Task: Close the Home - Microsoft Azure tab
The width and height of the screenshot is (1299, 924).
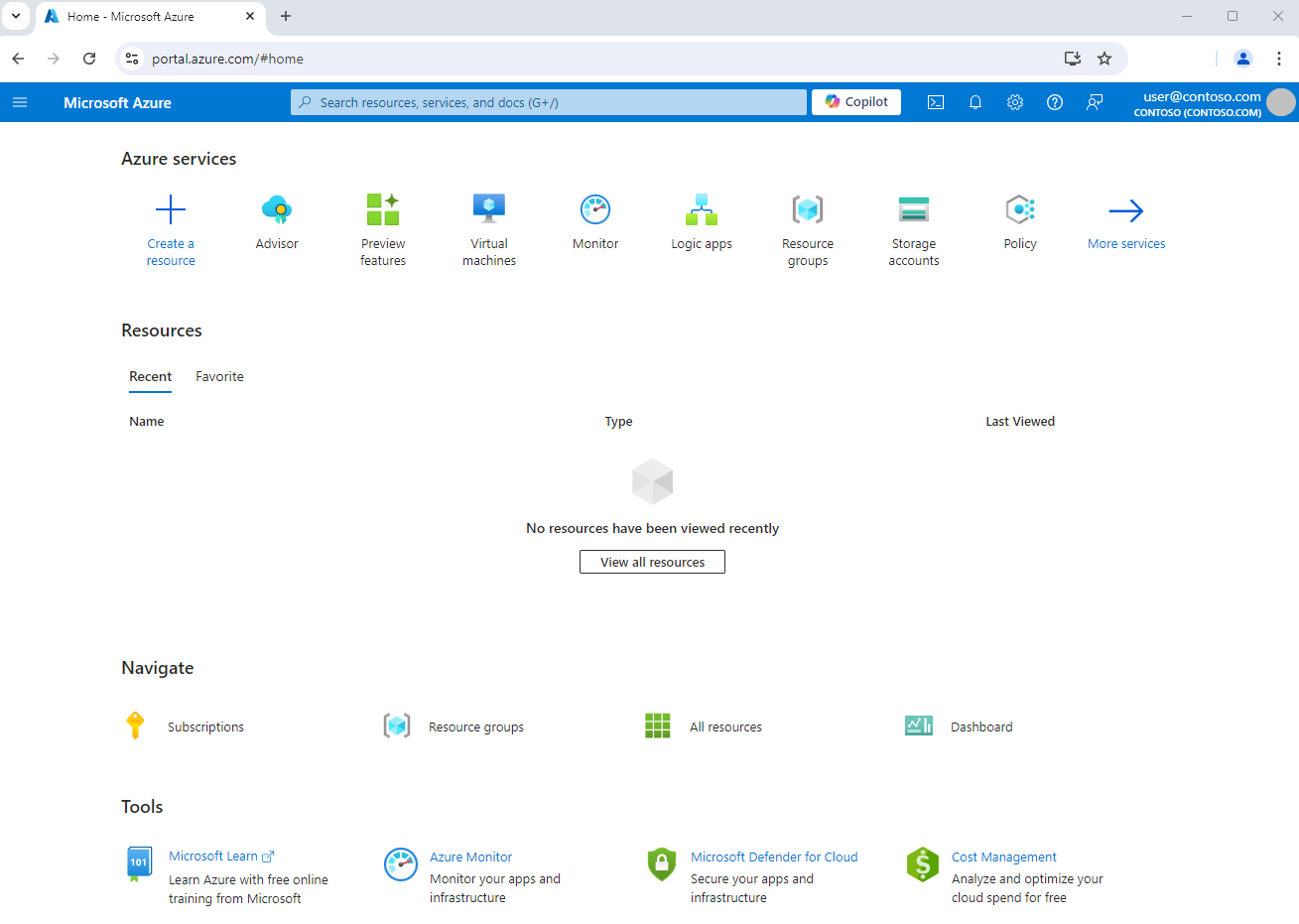Action: [250, 16]
